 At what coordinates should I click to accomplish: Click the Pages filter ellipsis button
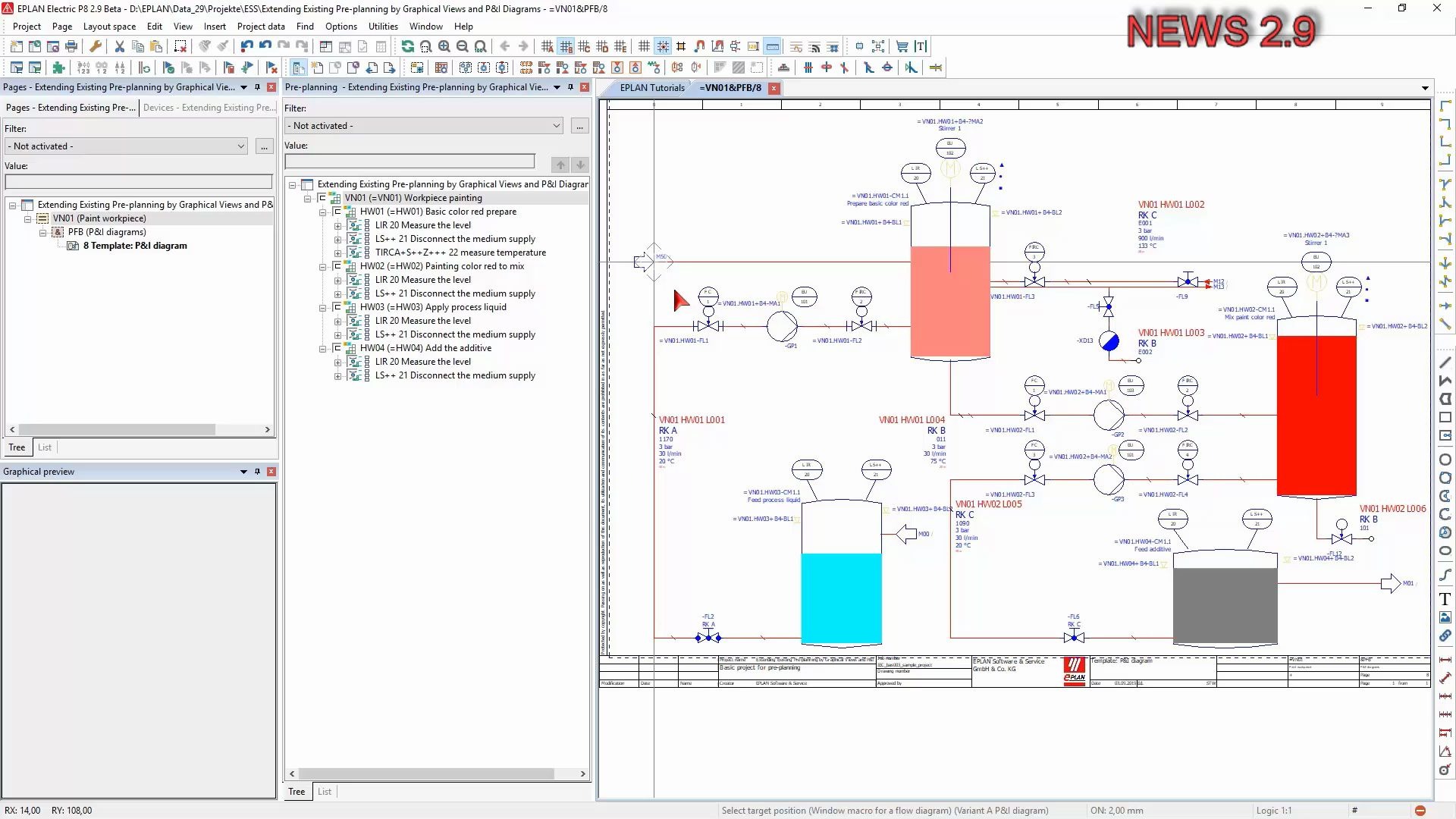point(264,146)
